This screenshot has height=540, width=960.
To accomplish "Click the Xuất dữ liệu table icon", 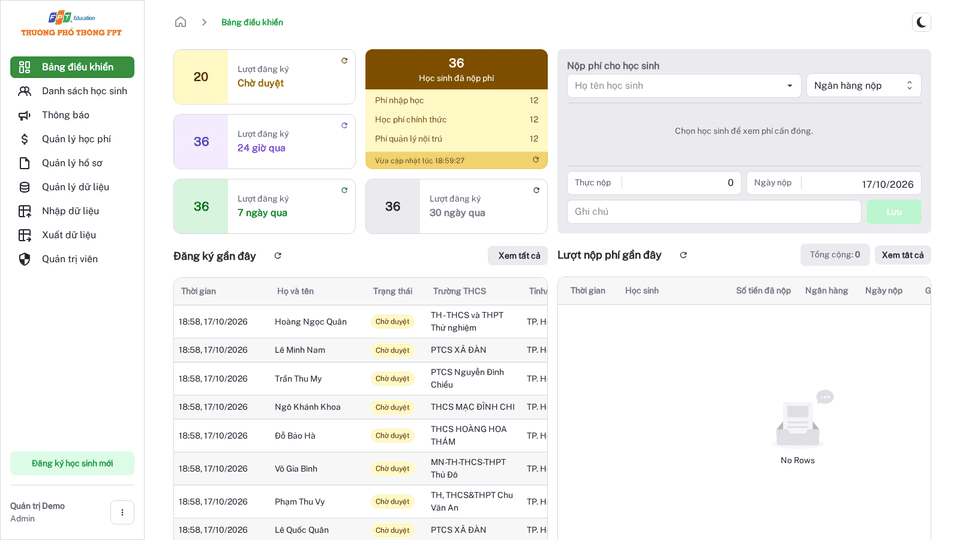I will click(24, 235).
